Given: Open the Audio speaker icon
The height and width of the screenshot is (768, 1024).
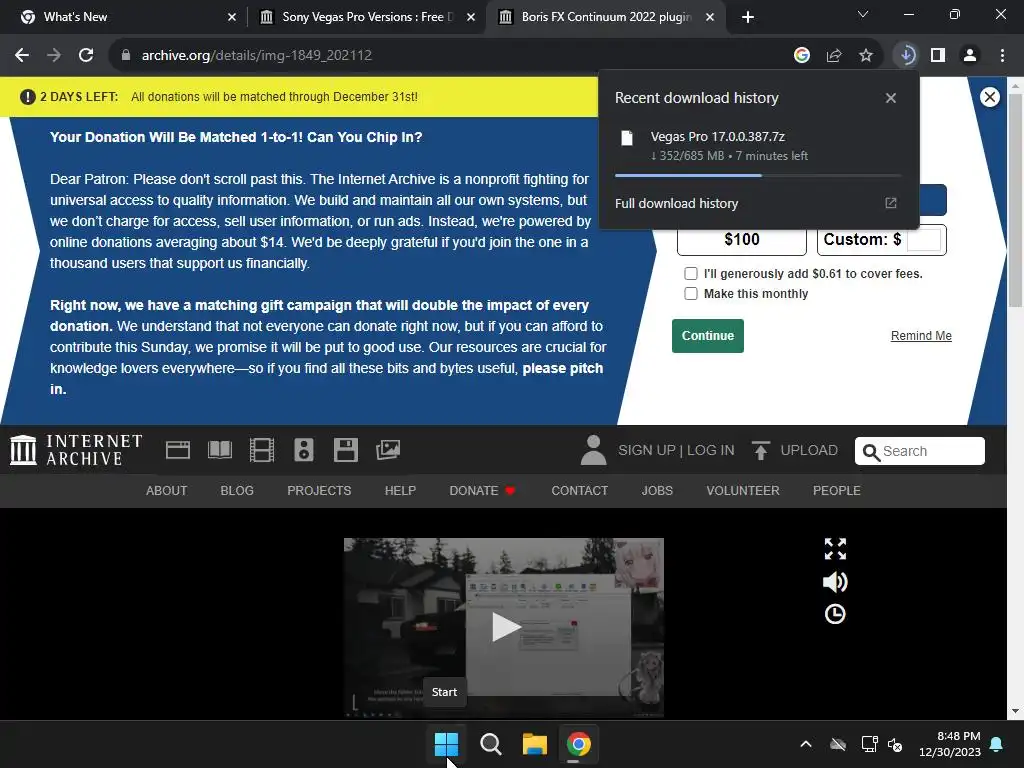Looking at the screenshot, I should click(x=304, y=450).
